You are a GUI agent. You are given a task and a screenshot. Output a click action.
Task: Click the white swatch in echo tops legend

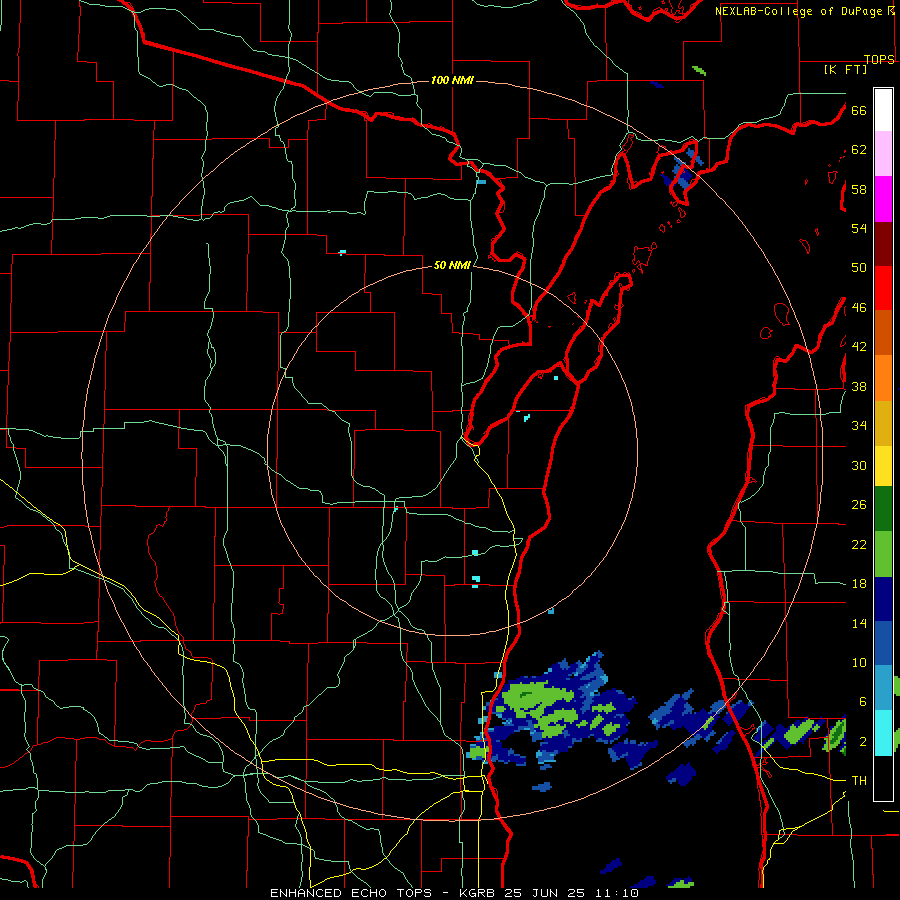coord(883,110)
